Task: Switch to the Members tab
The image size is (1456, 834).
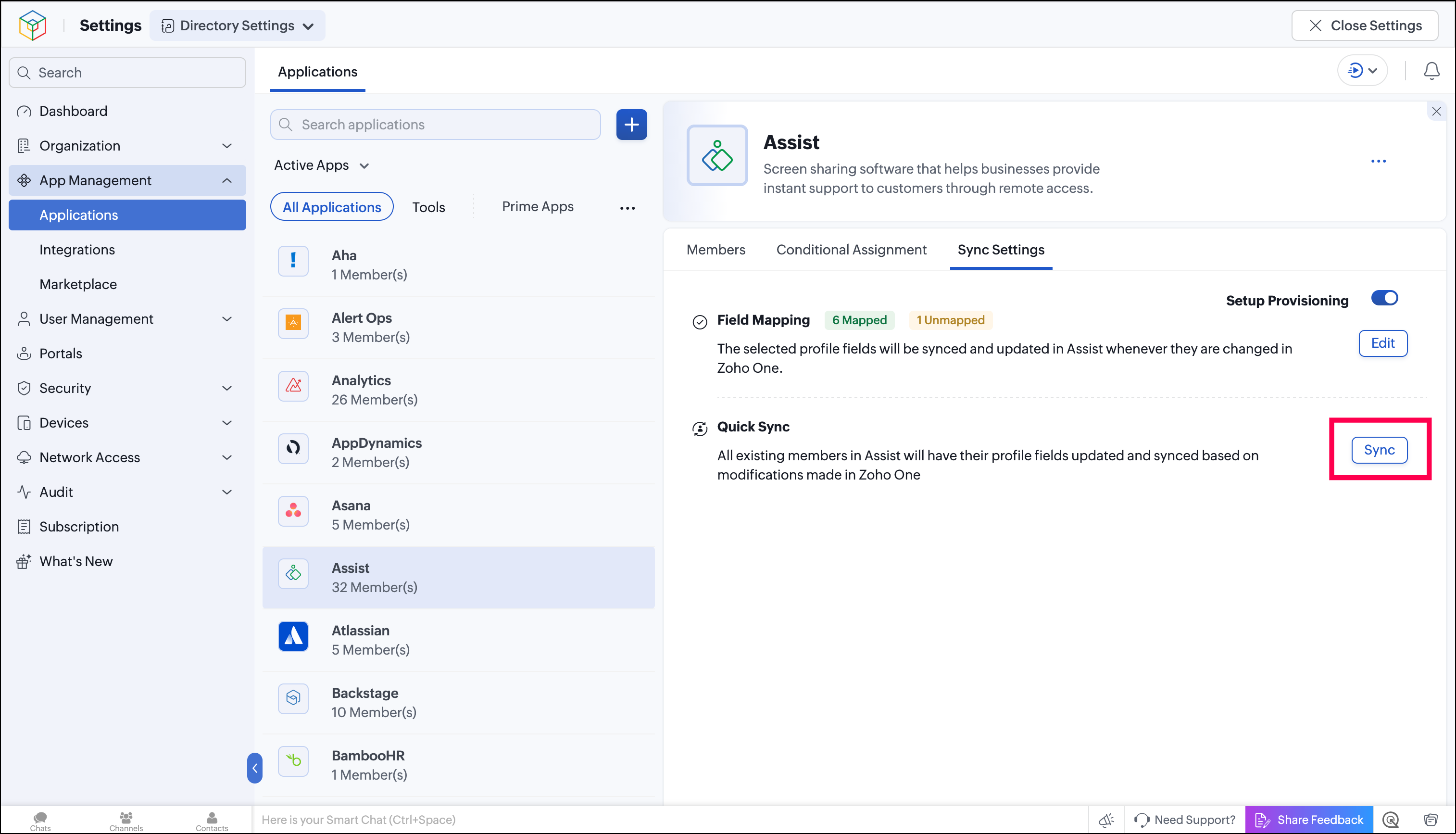Action: (x=715, y=250)
